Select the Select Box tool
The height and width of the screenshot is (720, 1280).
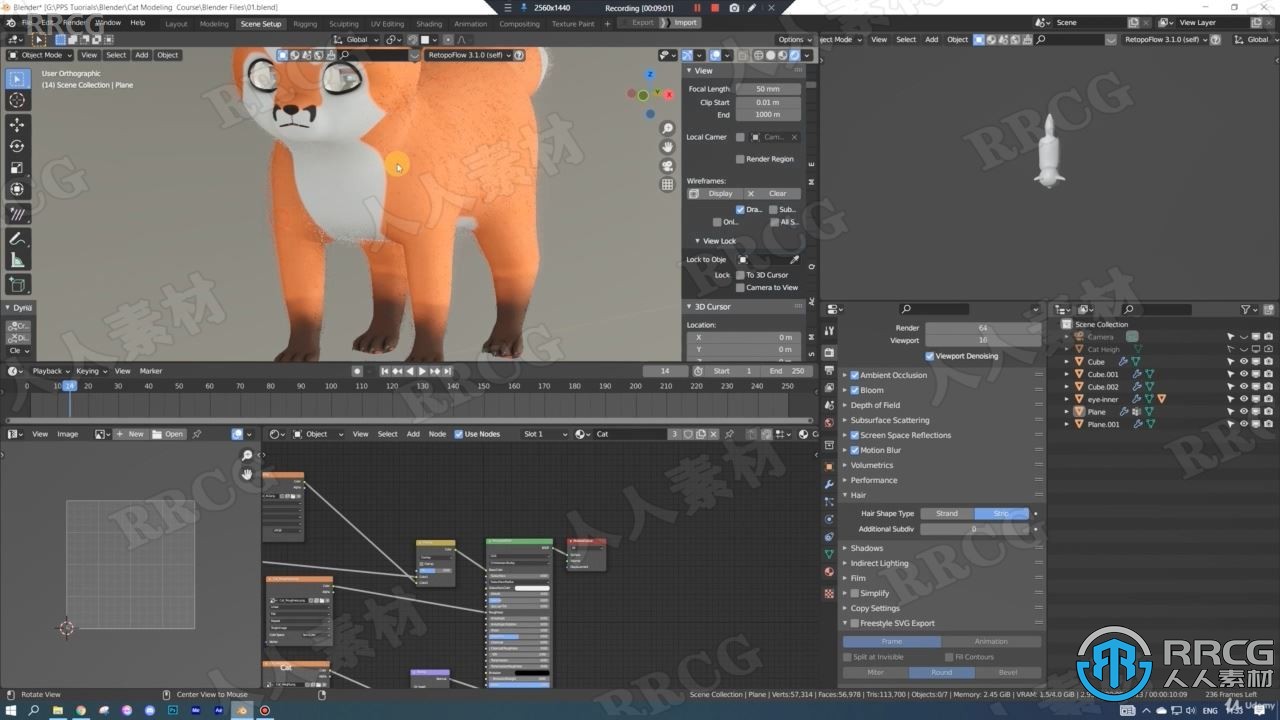click(x=17, y=79)
